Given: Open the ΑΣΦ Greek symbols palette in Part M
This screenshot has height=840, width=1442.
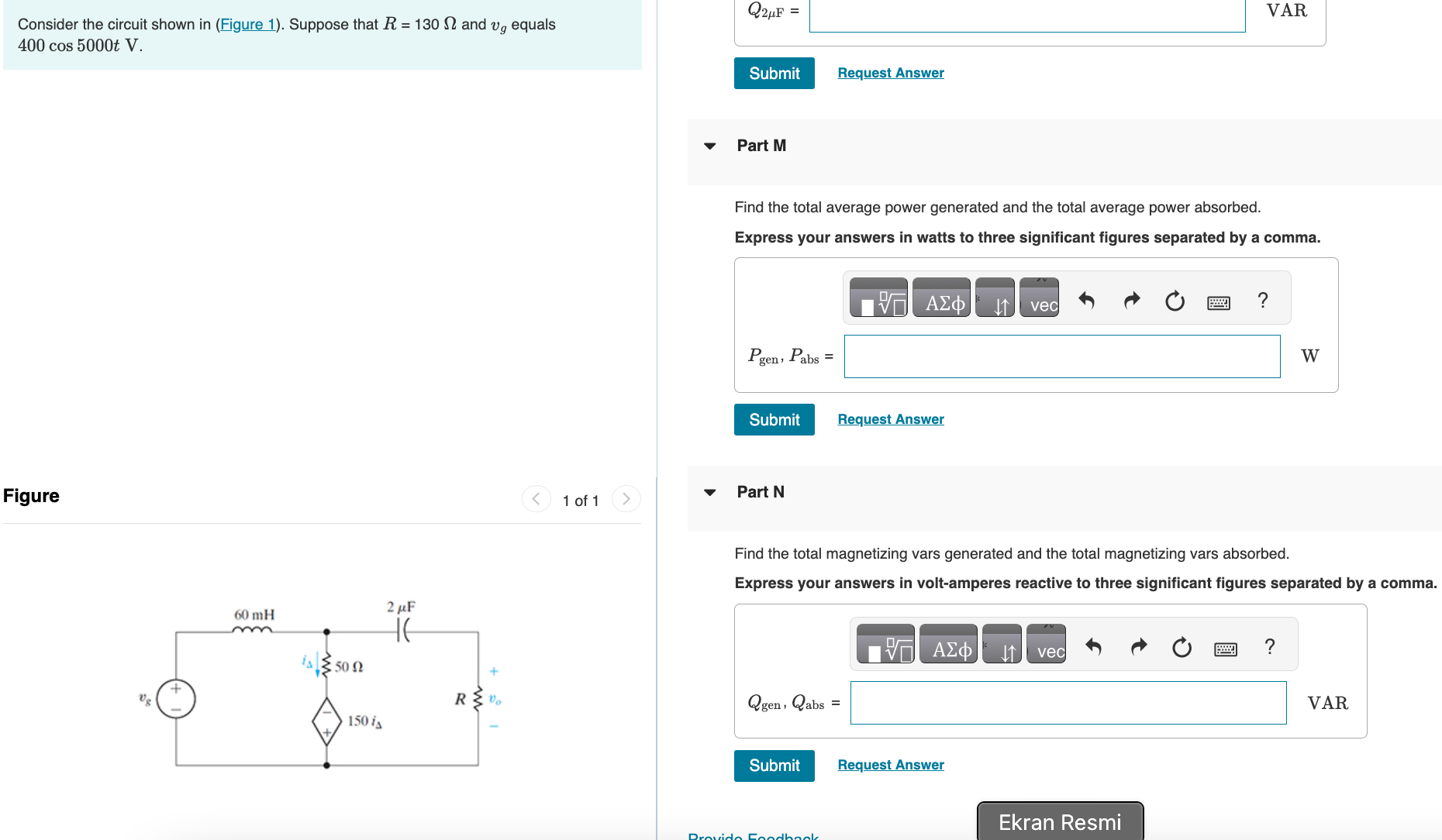Looking at the screenshot, I should (x=941, y=301).
